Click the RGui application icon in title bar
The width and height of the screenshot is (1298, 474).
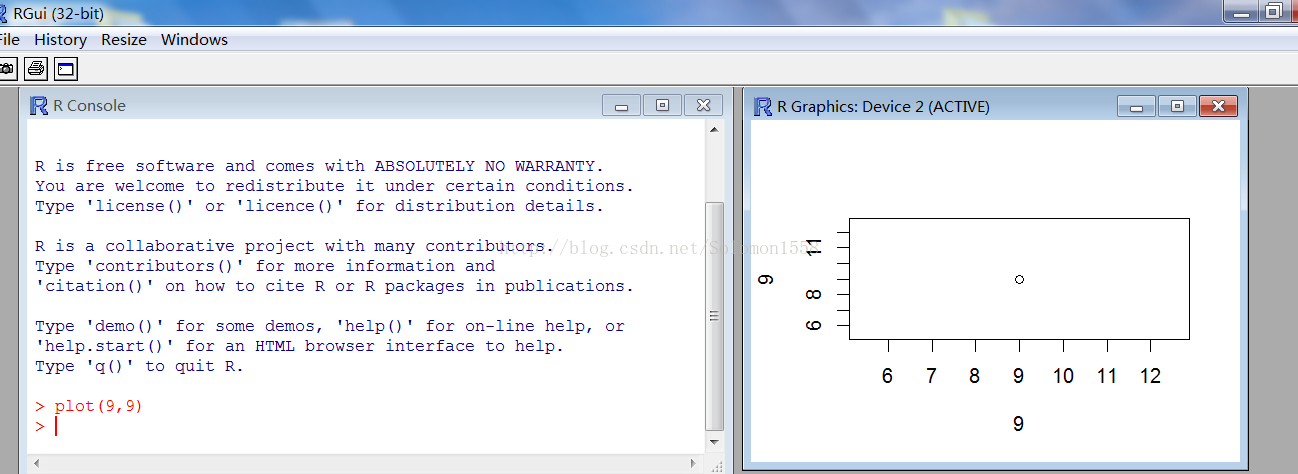(4, 12)
